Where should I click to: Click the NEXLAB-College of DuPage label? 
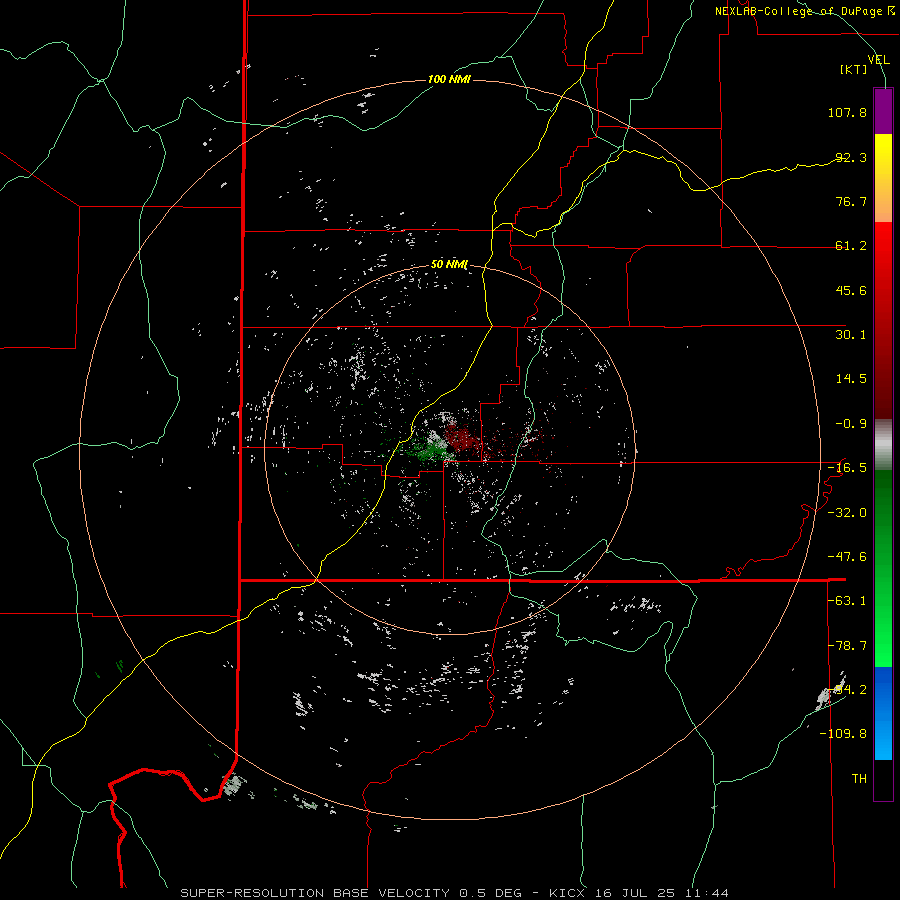(804, 11)
